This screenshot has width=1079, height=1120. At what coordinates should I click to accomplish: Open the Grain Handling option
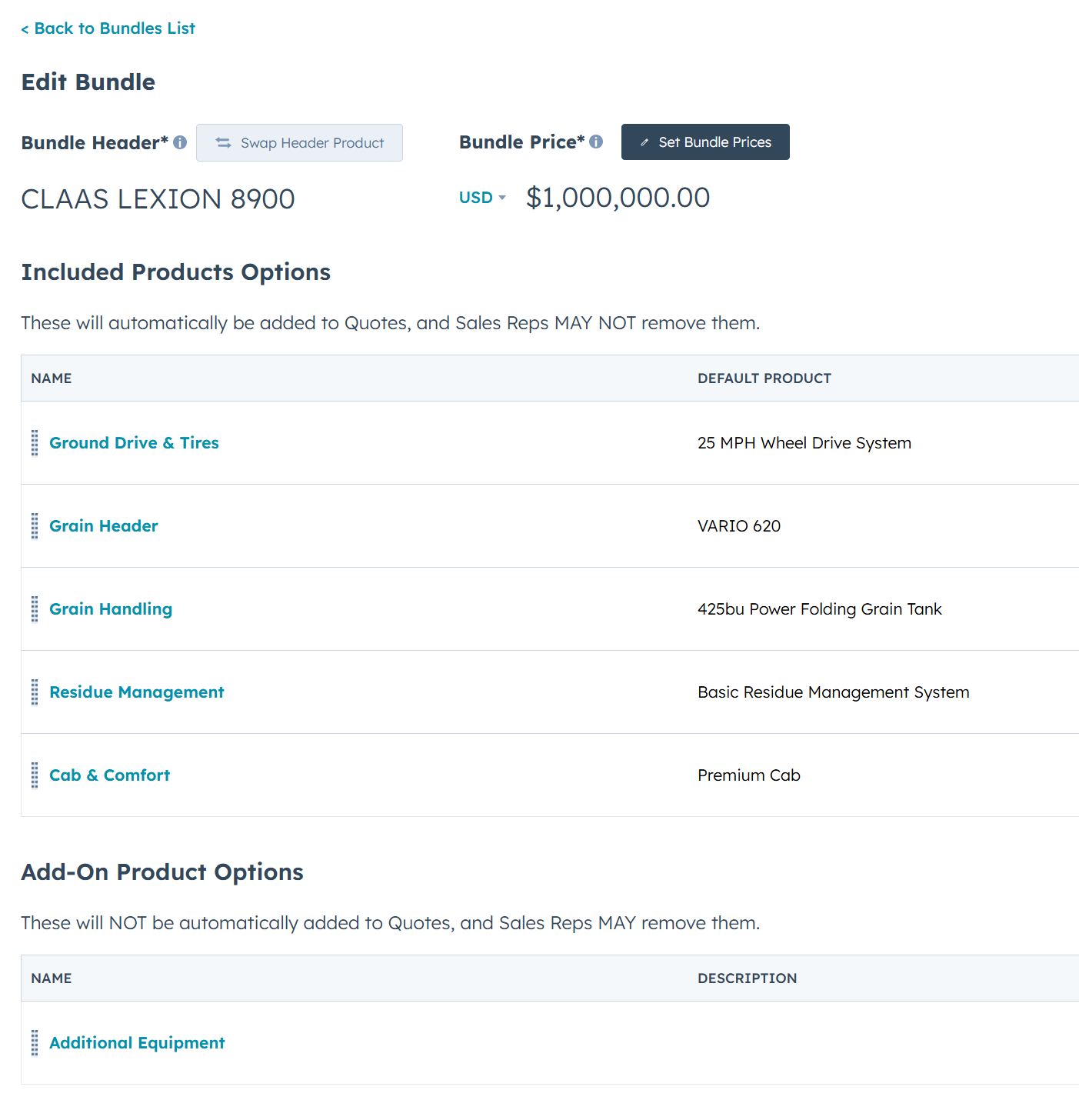[111, 608]
